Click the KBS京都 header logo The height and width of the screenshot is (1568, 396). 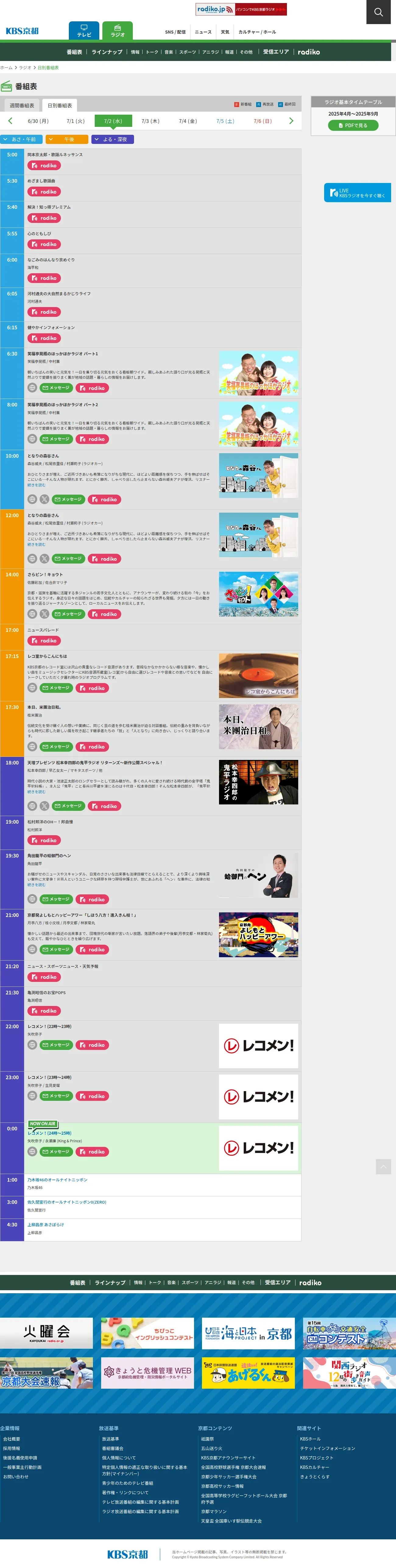[x=22, y=31]
